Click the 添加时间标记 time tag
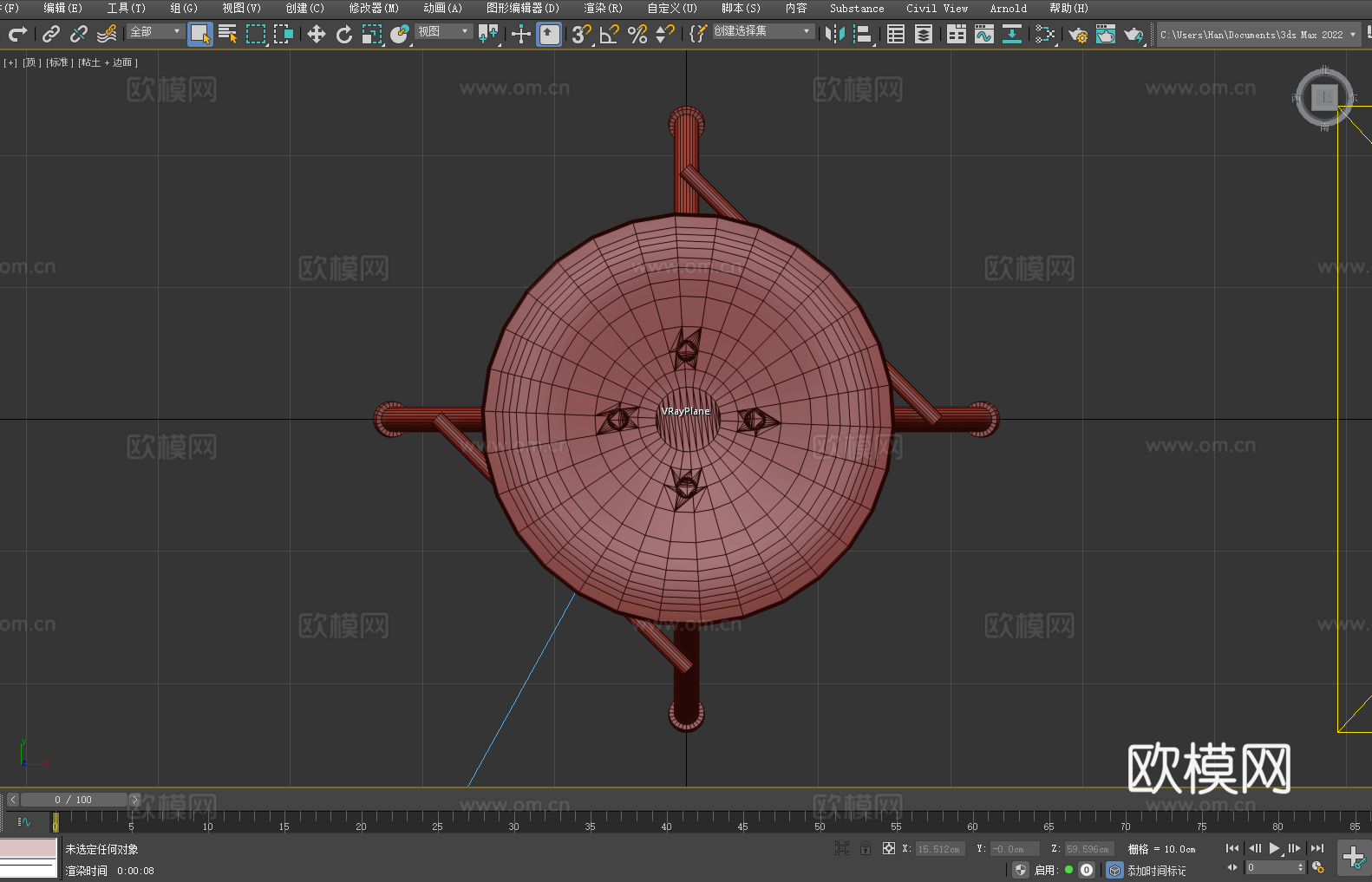1372x882 pixels. 1157,870
